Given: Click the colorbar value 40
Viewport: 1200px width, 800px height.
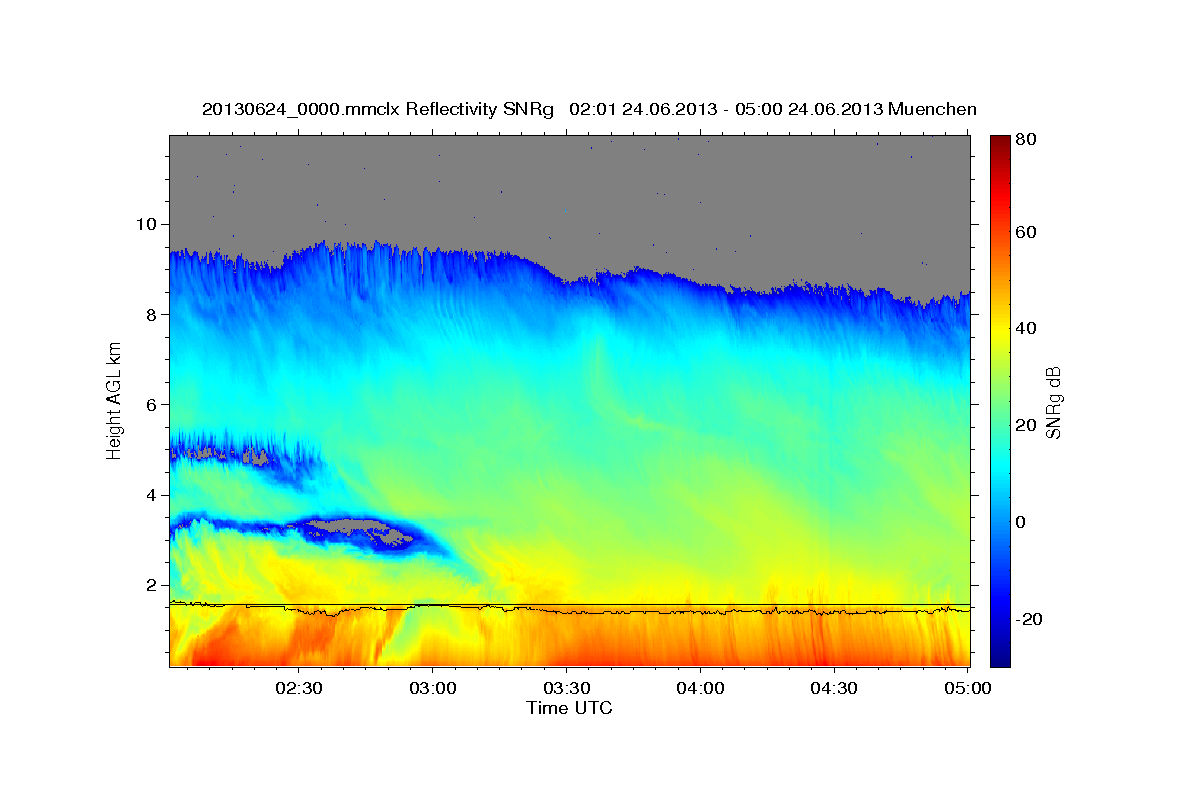Looking at the screenshot, I should [x=1027, y=328].
